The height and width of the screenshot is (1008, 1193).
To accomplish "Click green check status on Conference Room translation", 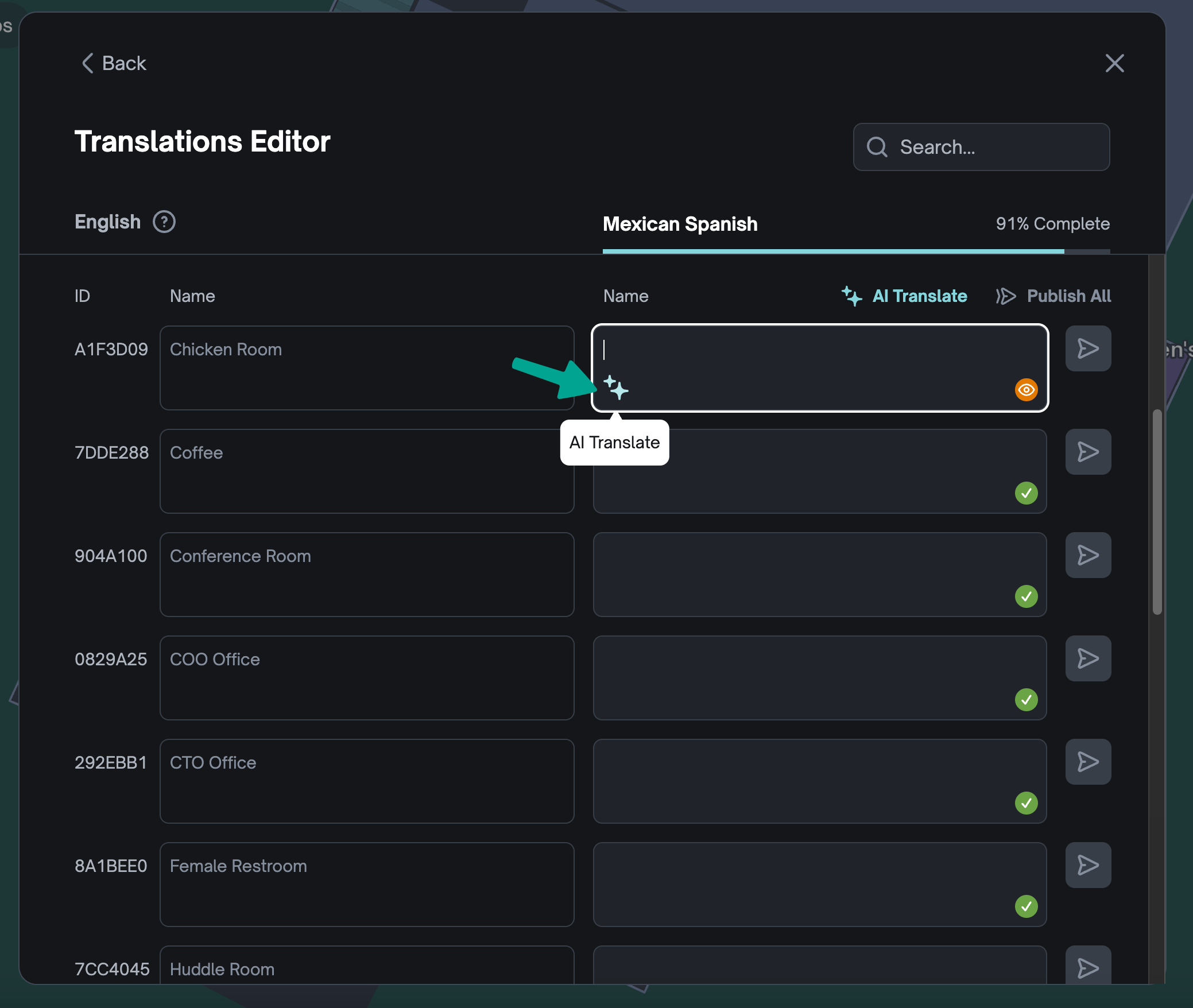I will click(x=1026, y=596).
